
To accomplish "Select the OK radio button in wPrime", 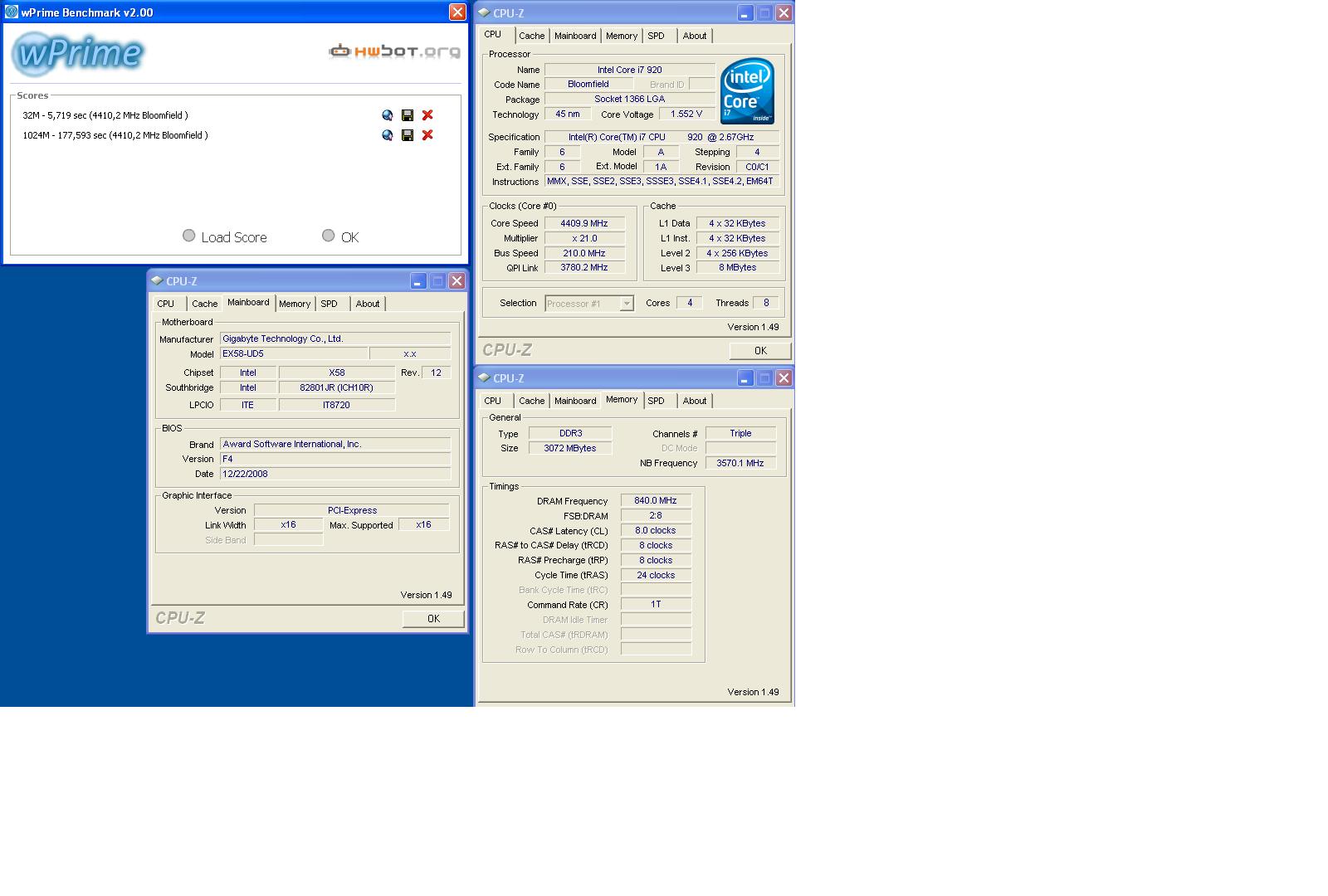I will (329, 236).
